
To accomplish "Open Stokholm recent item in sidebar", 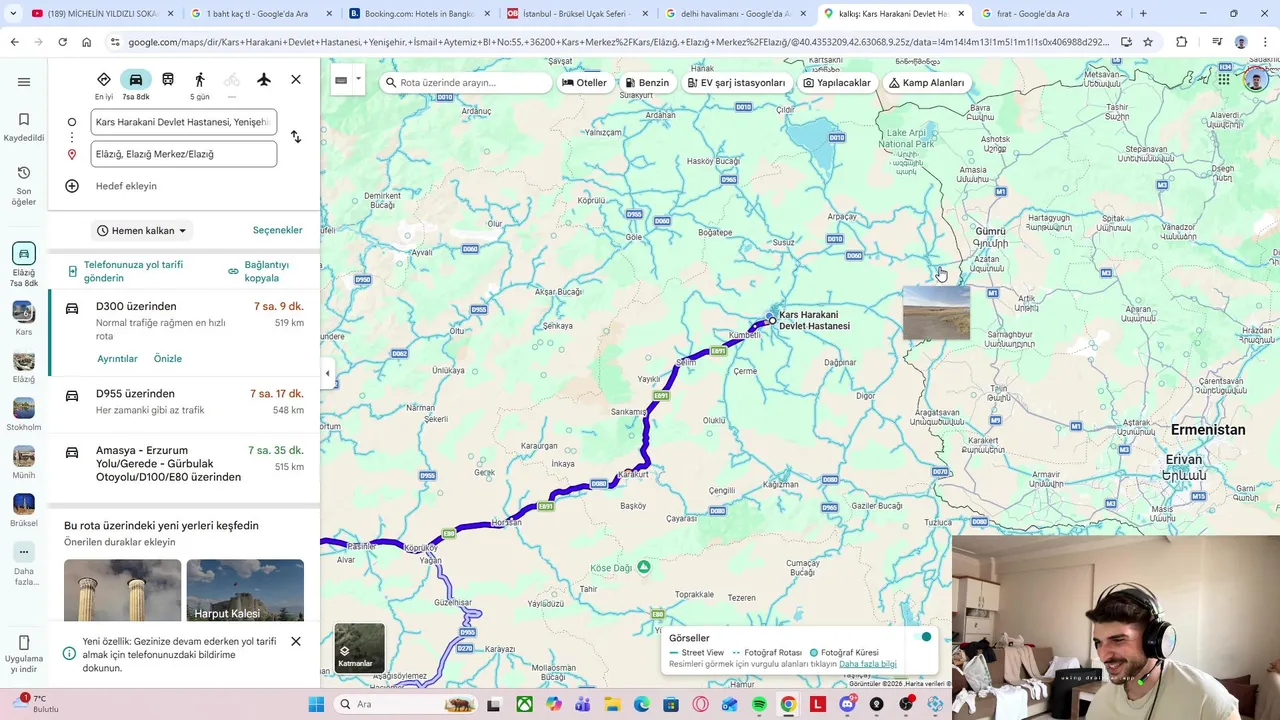I will pyautogui.click(x=24, y=414).
